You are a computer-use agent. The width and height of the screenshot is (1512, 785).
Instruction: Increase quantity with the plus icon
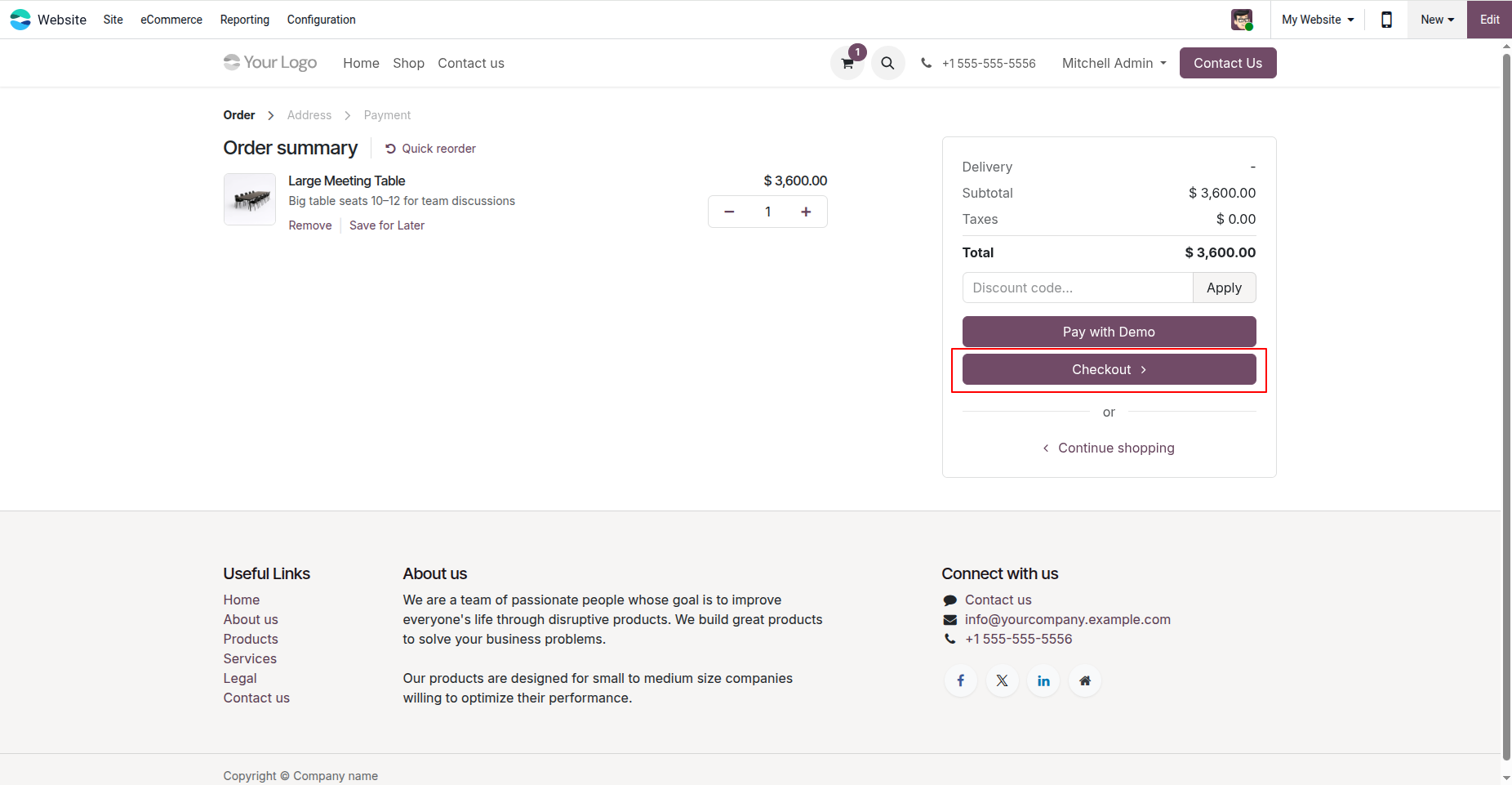[805, 211]
